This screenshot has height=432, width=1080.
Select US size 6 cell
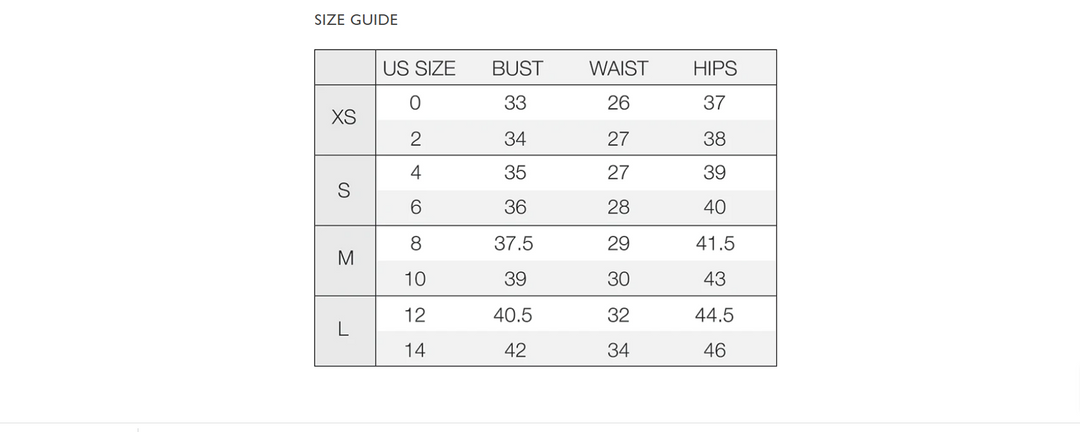click(x=415, y=208)
